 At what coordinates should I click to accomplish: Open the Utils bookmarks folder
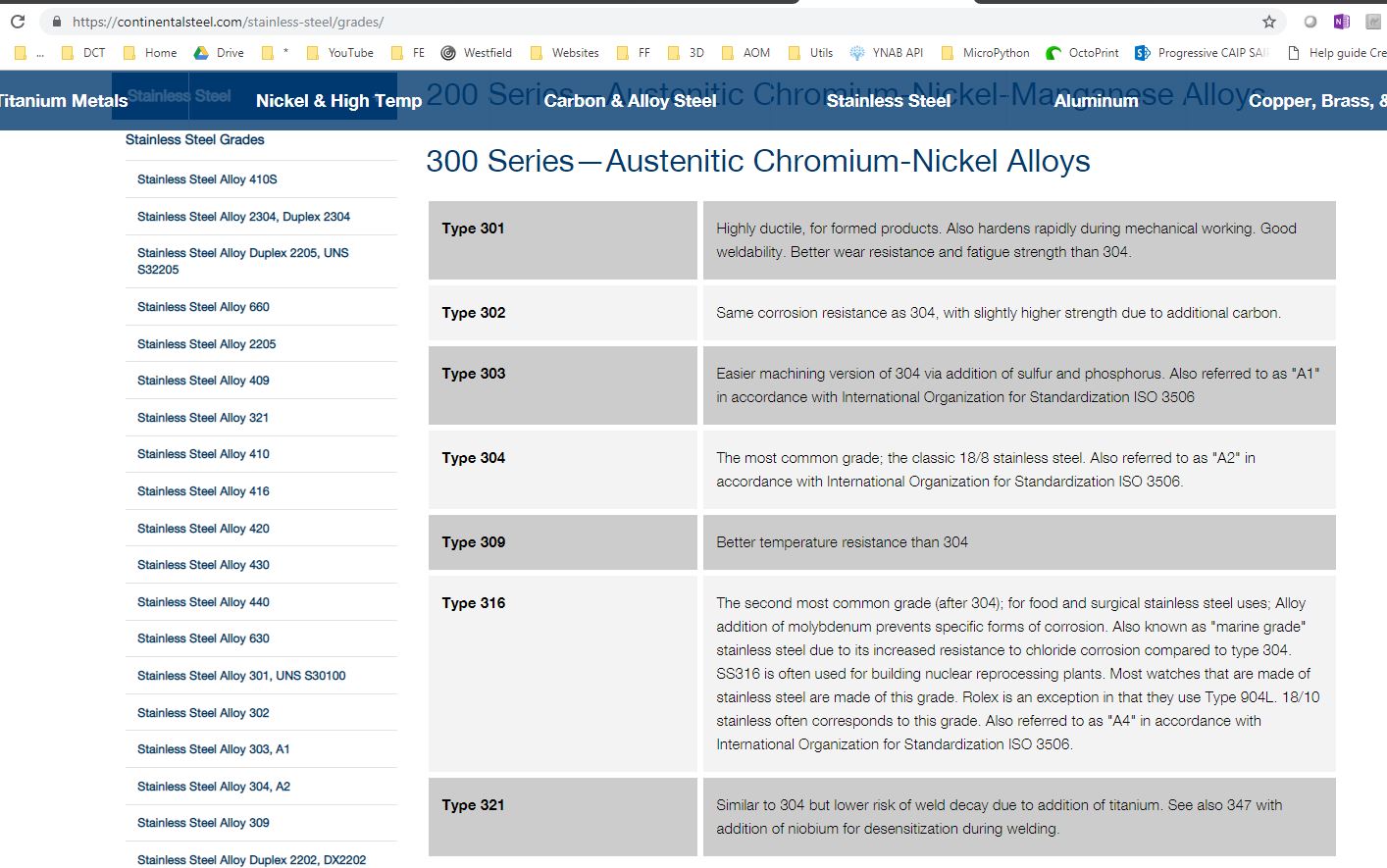tap(811, 53)
